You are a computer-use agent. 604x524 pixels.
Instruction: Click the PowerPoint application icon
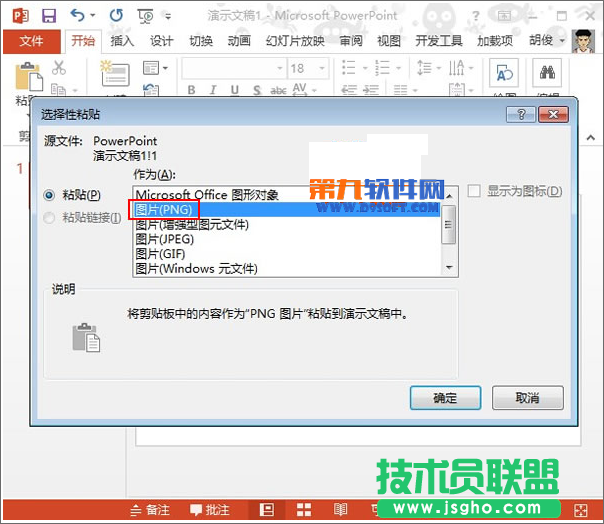pyautogui.click(x=20, y=16)
